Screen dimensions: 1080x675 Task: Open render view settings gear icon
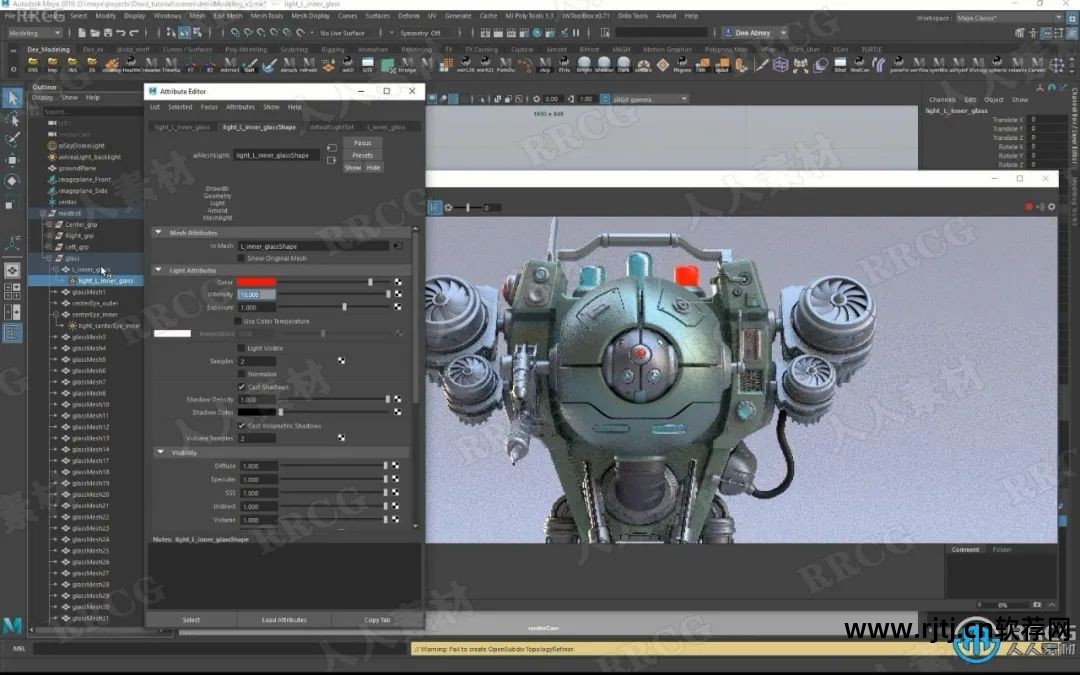(1051, 207)
